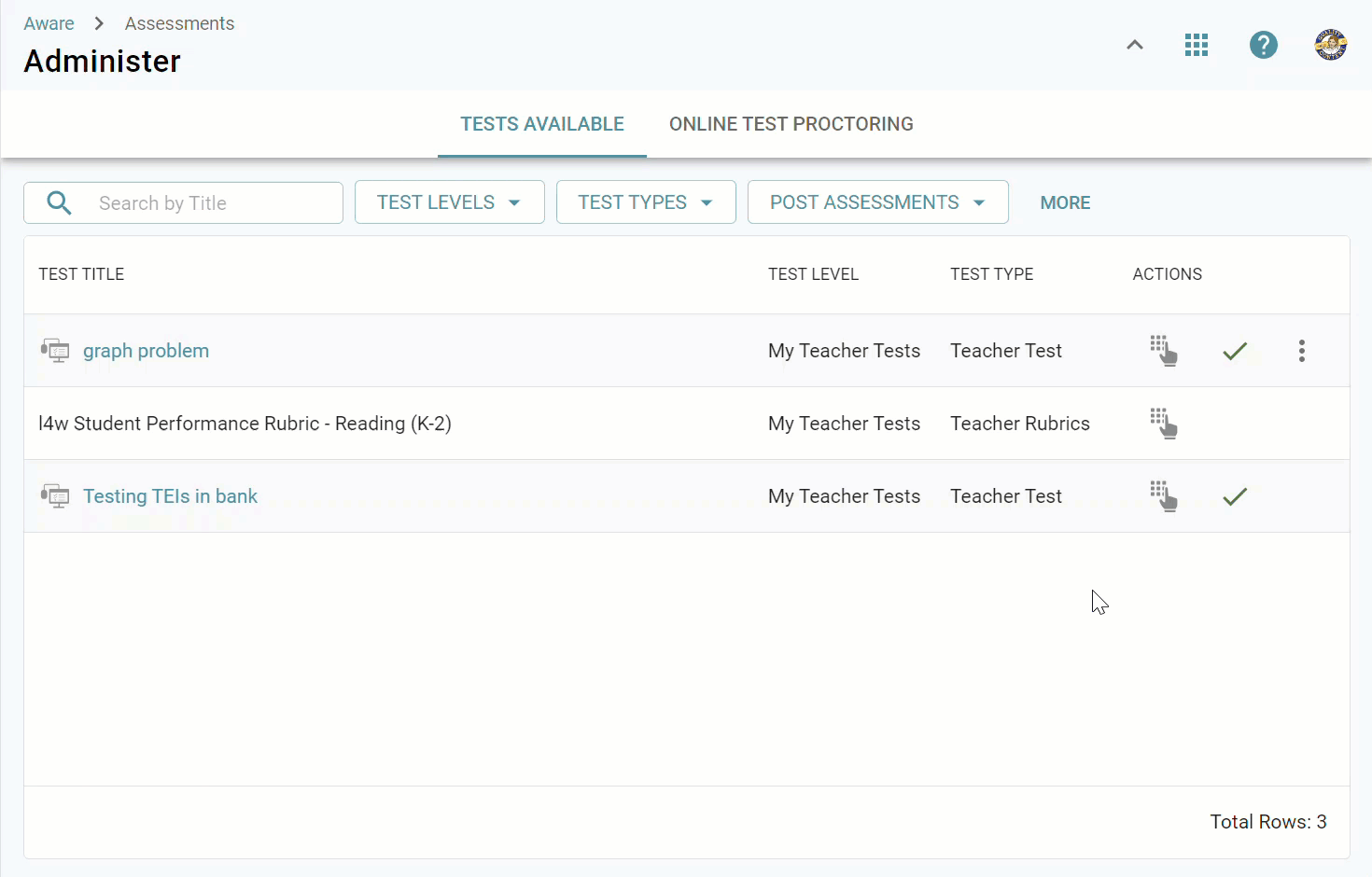Select the l4w Student Performance Rubric row title
The image size is (1372, 877).
point(245,424)
